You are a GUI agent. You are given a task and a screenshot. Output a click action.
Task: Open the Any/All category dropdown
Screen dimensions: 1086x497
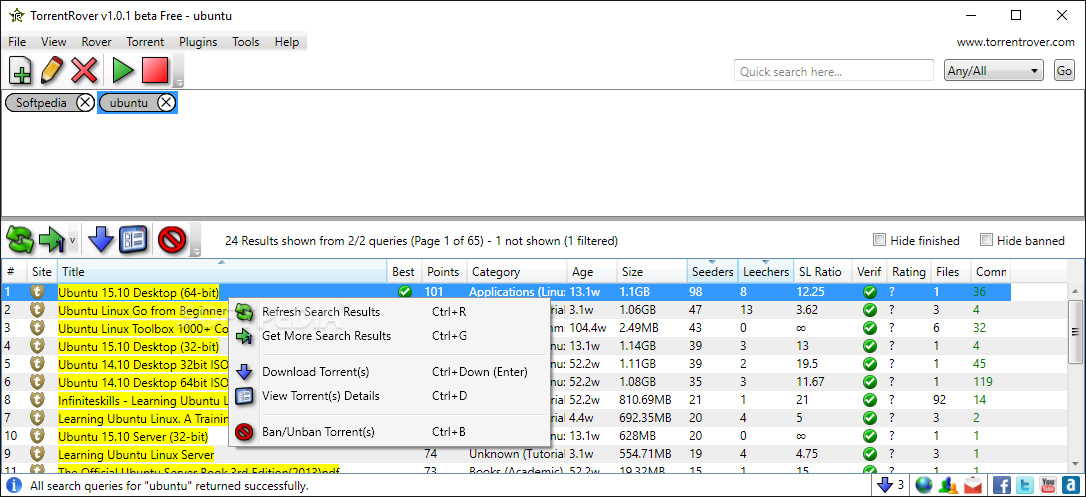click(994, 71)
